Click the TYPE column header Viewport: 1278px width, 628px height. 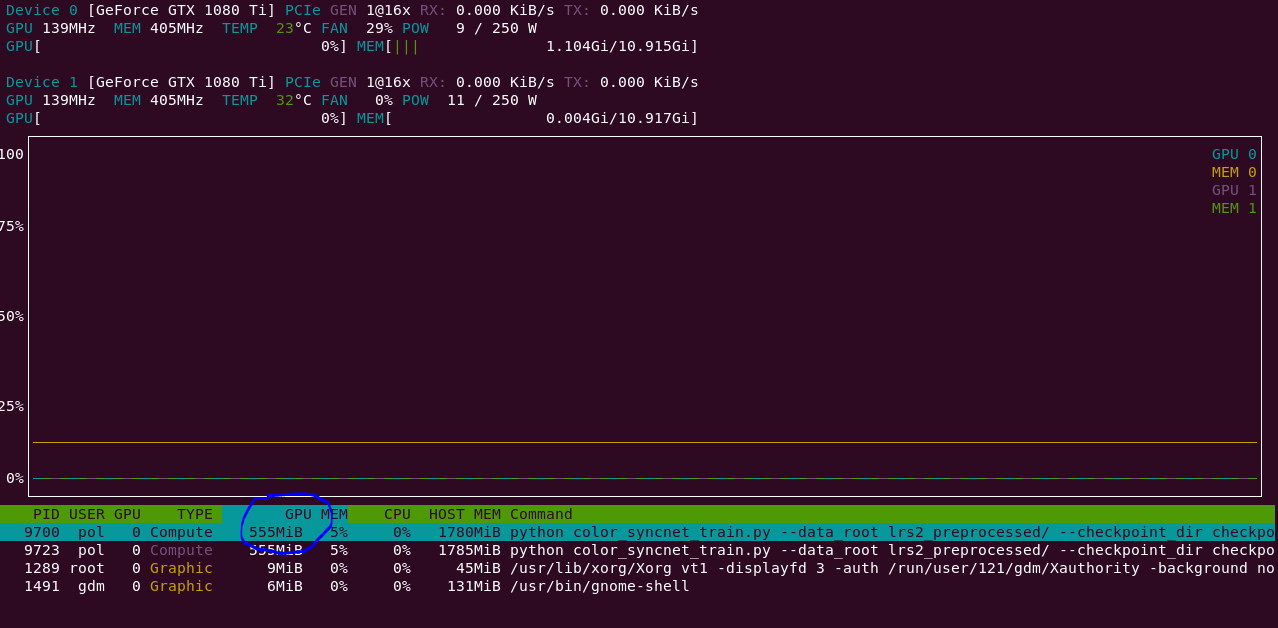tap(195, 514)
